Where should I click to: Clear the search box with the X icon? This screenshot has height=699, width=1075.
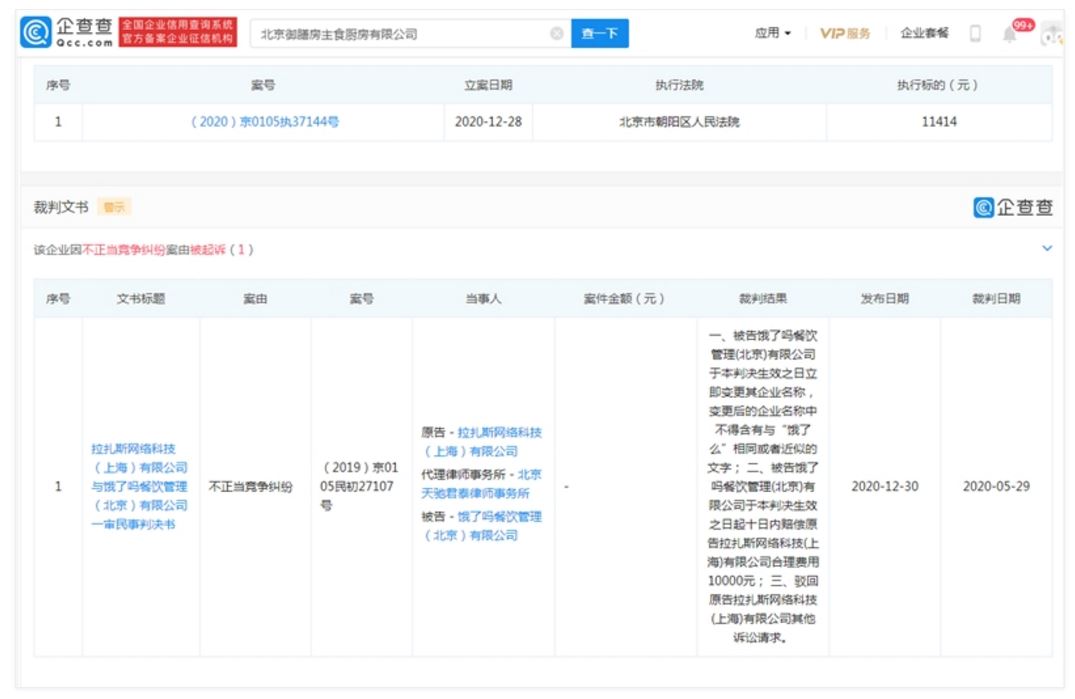(x=557, y=33)
